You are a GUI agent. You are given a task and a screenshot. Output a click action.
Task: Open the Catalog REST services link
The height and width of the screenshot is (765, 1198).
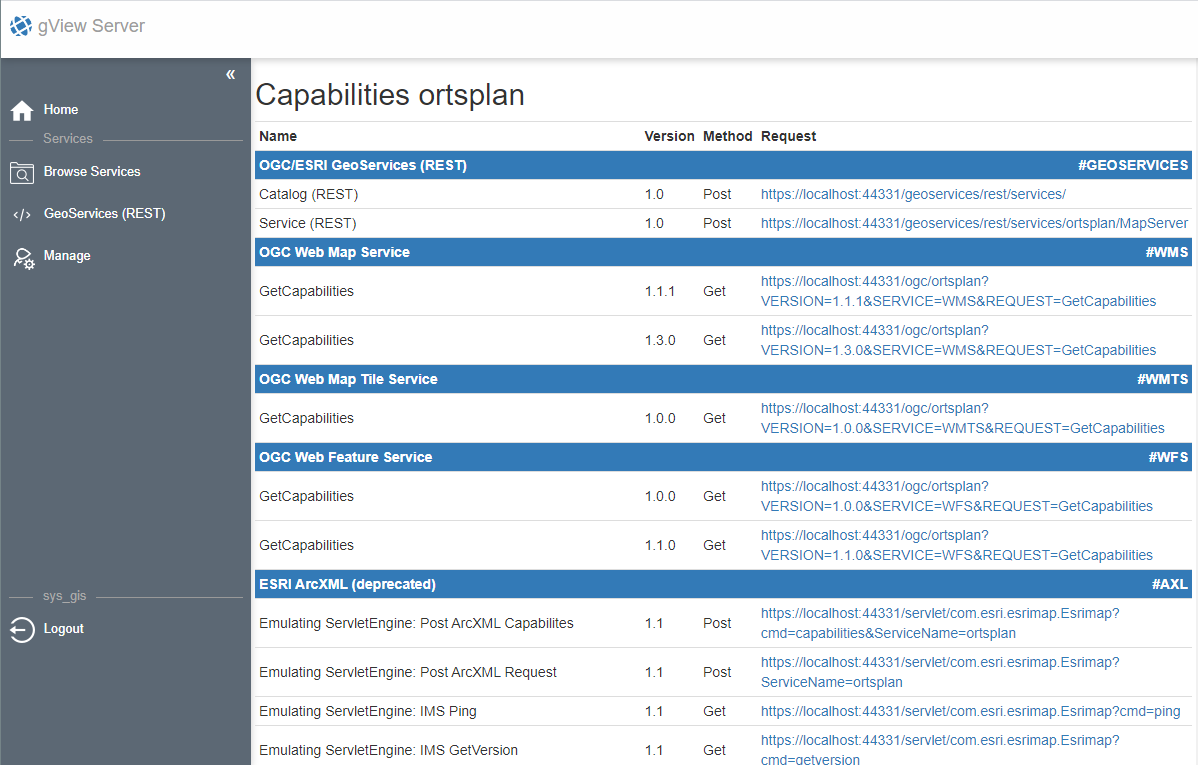pyautogui.click(x=913, y=194)
